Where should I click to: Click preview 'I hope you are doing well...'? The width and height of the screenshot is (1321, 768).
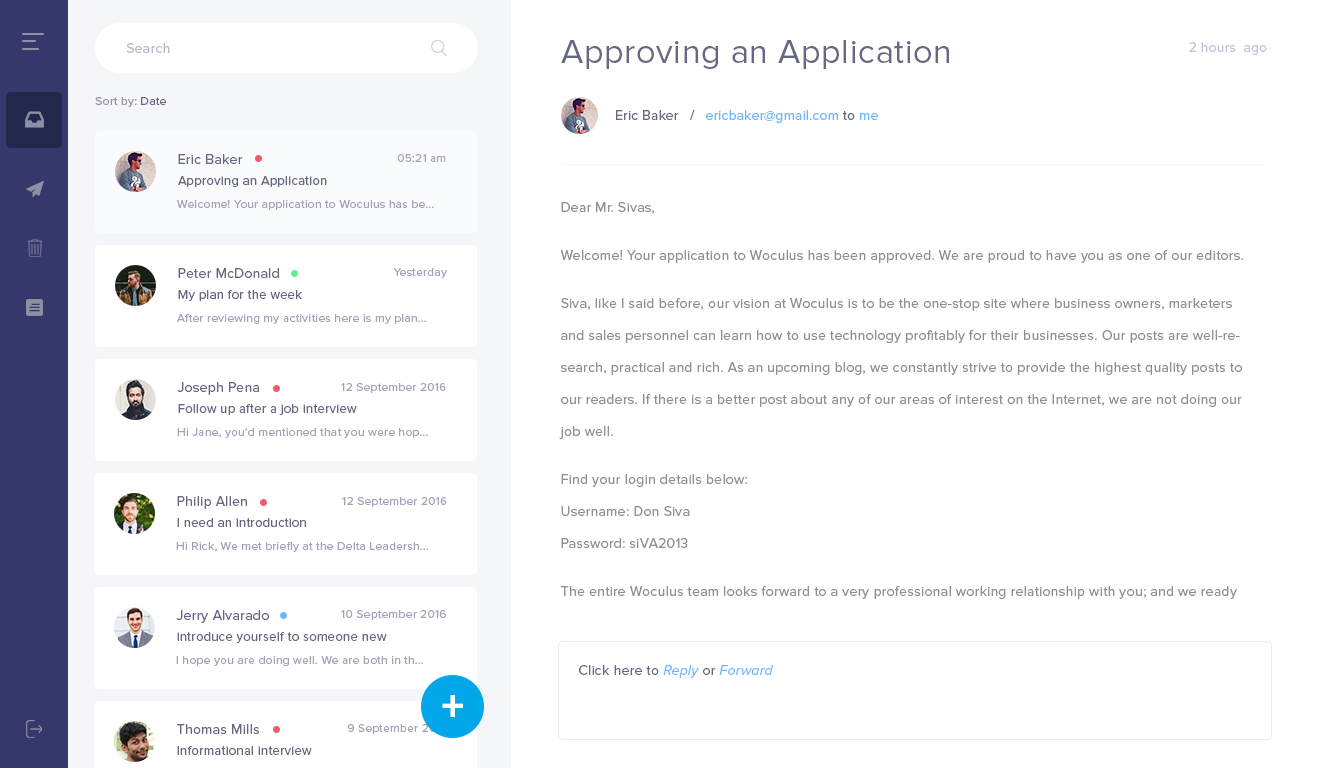(300, 660)
